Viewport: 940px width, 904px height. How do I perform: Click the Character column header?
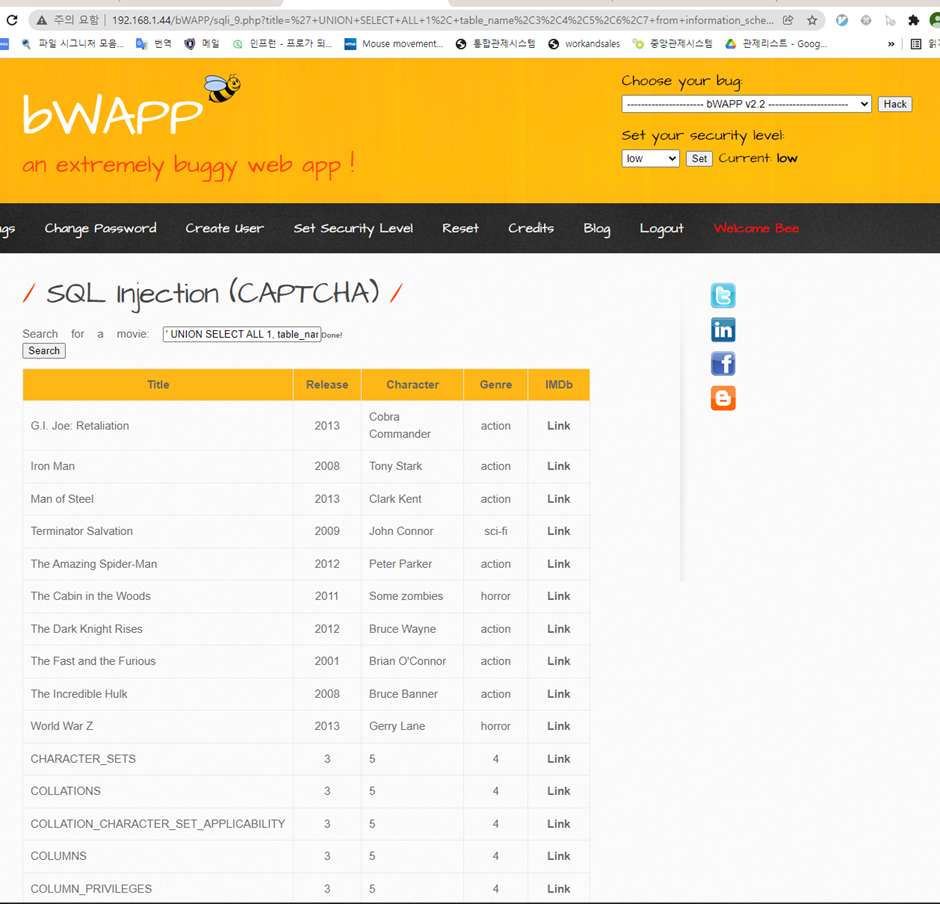[x=412, y=385]
